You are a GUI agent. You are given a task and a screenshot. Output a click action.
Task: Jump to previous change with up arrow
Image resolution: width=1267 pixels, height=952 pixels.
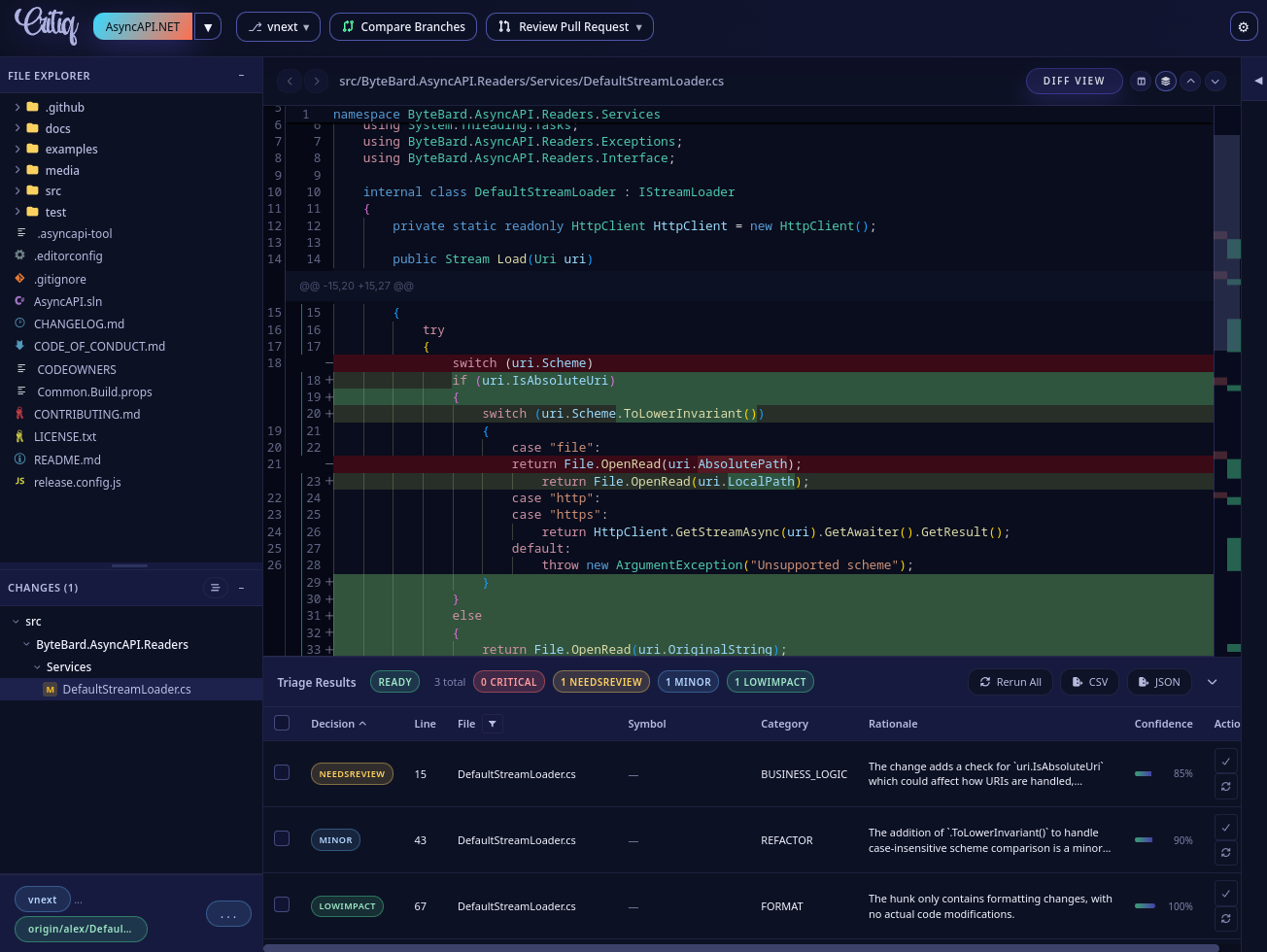tap(1190, 82)
